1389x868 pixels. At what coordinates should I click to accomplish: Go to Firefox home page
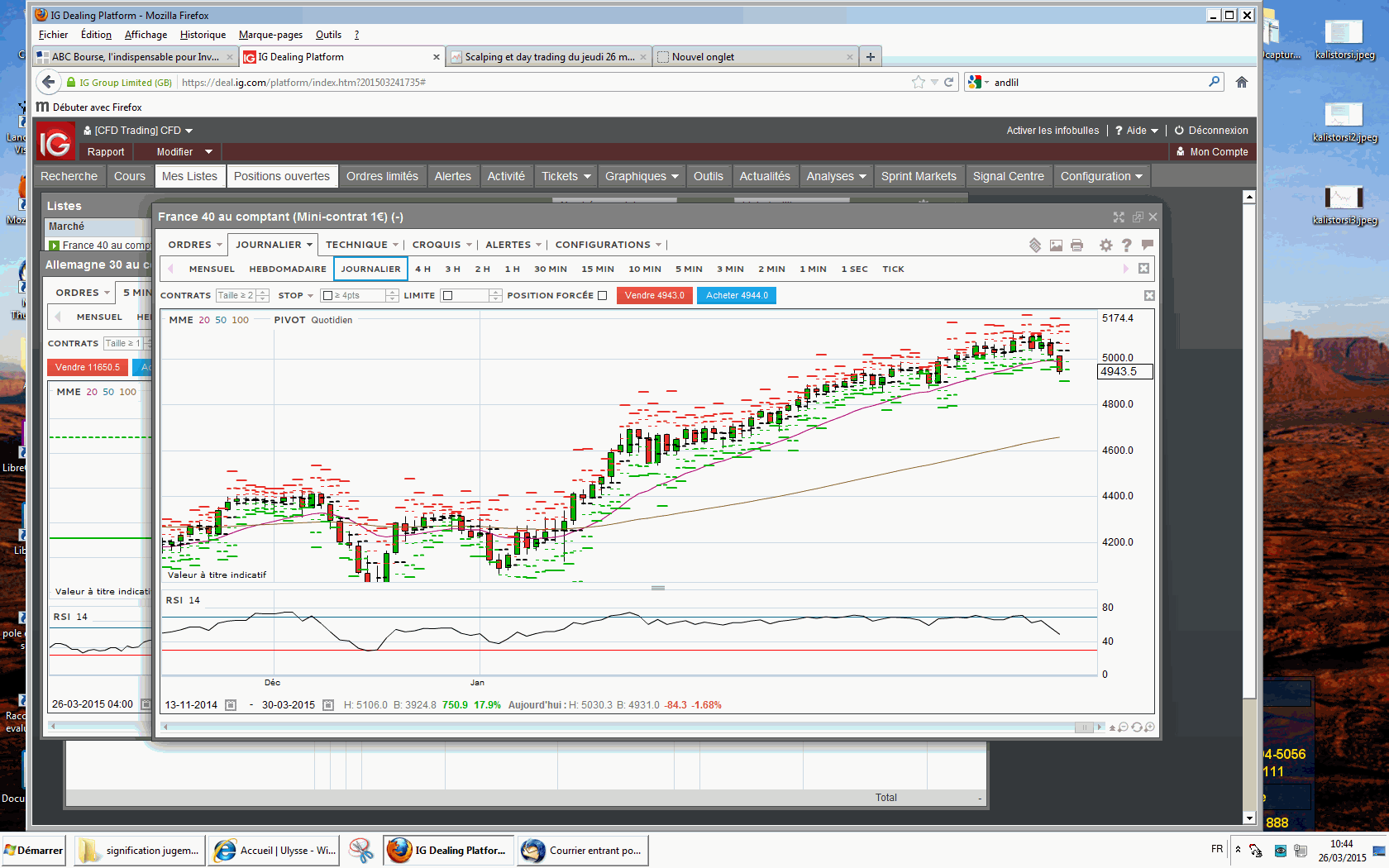coord(1241,82)
